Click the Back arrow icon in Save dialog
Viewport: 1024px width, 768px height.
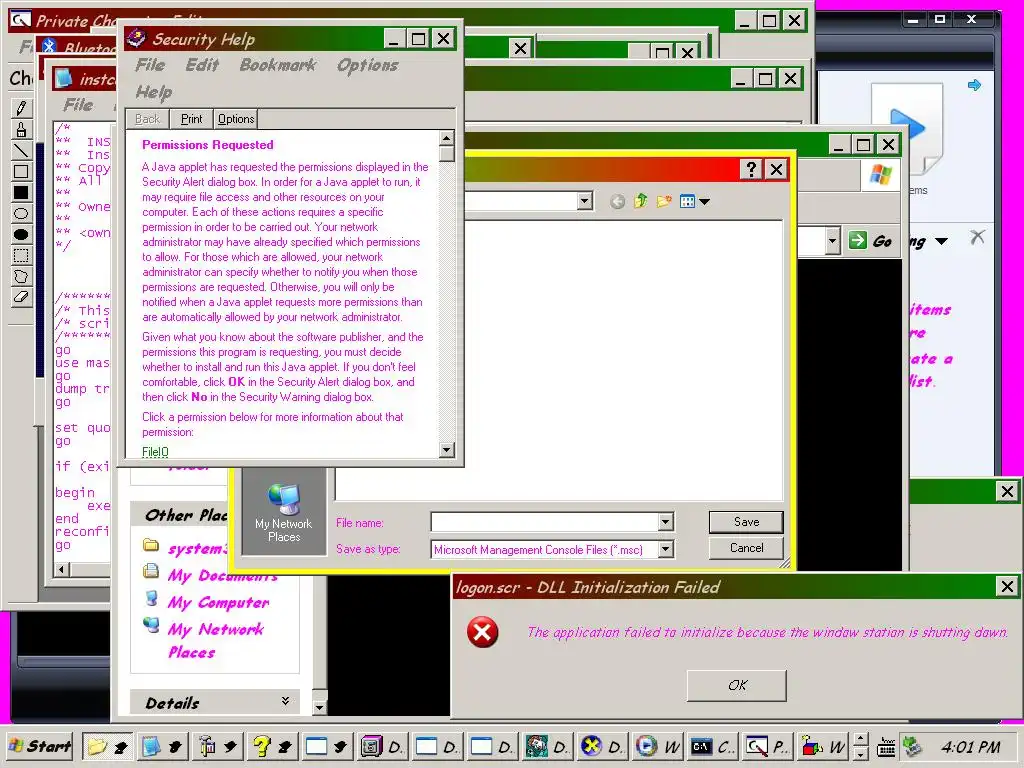coord(617,202)
